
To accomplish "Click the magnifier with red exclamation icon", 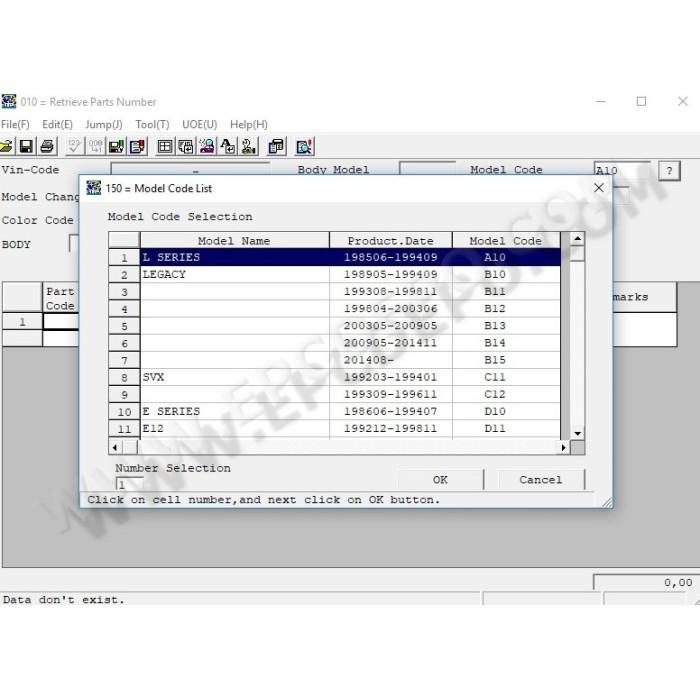I will (304, 146).
